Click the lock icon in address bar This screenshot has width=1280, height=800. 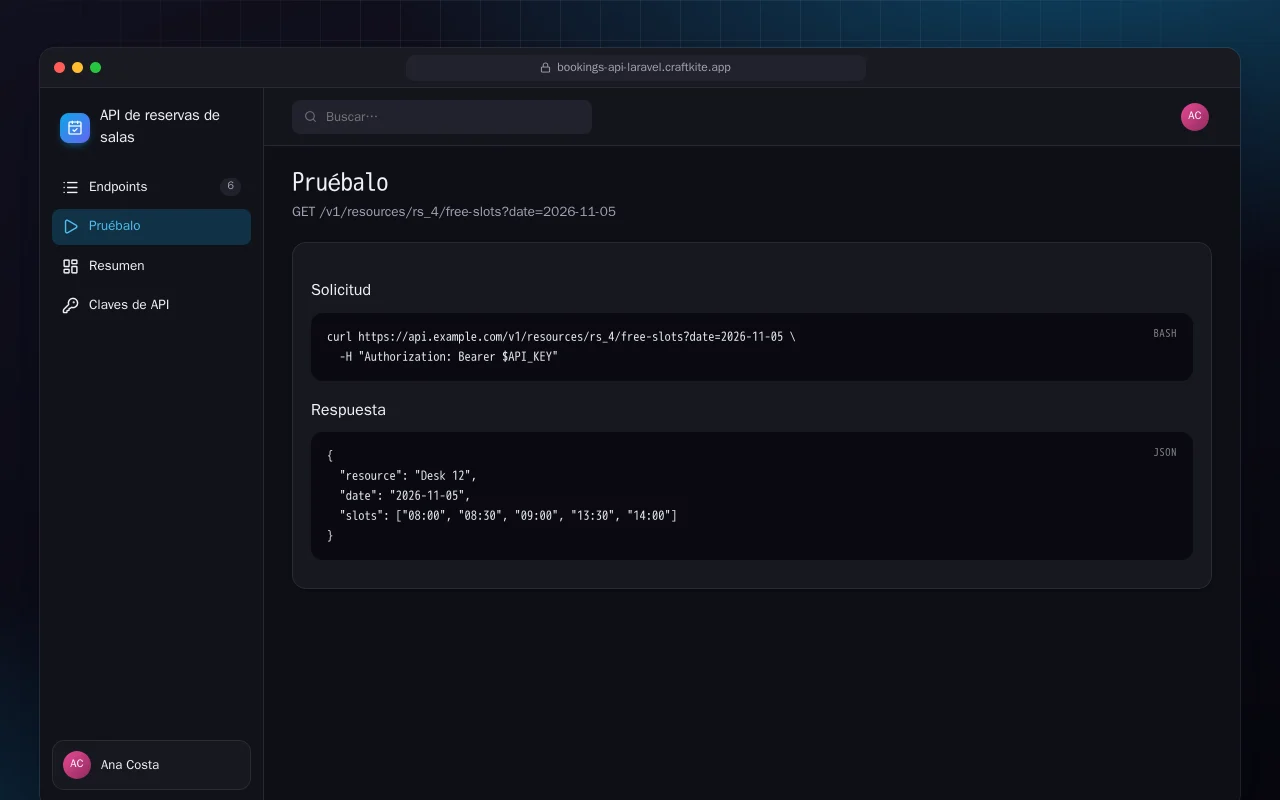545,68
